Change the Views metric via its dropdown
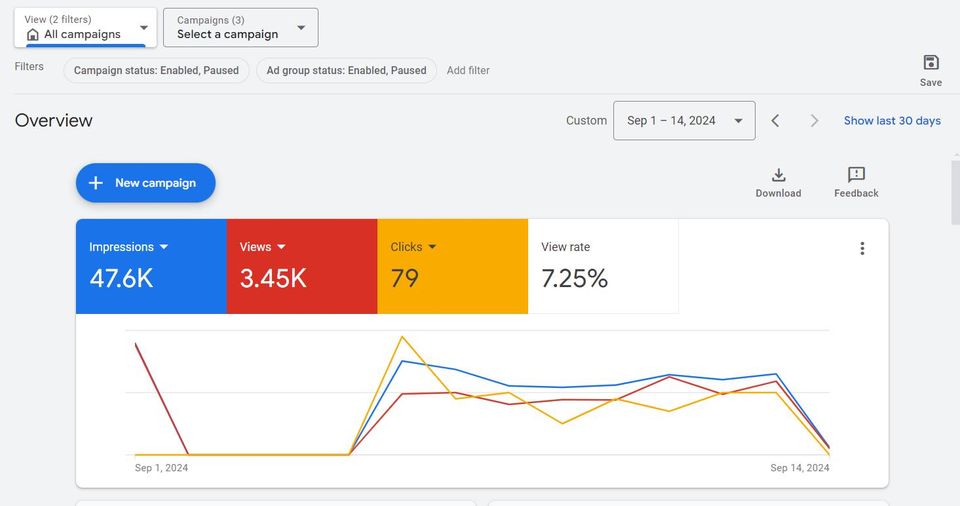The image size is (960, 506). pyautogui.click(x=281, y=247)
